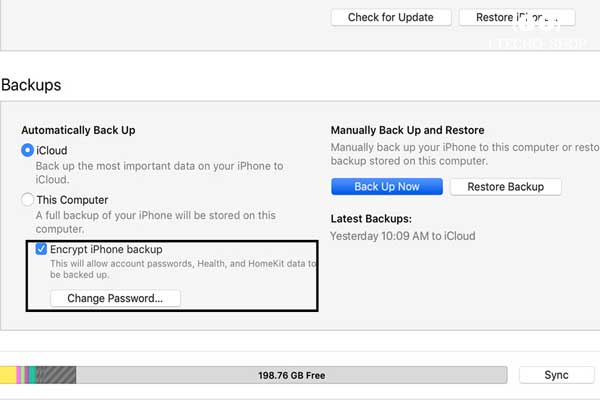Select the iCloud backup radio button

28,150
